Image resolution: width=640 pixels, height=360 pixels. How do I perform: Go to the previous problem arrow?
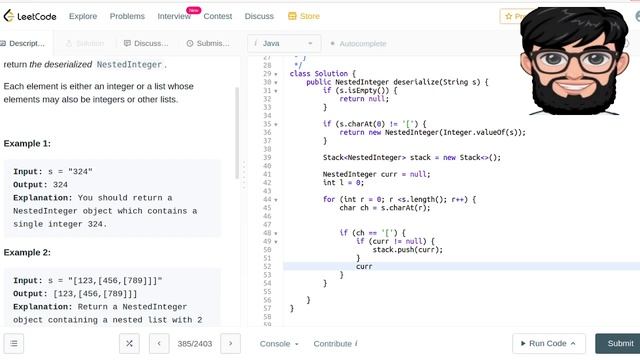[159, 344]
